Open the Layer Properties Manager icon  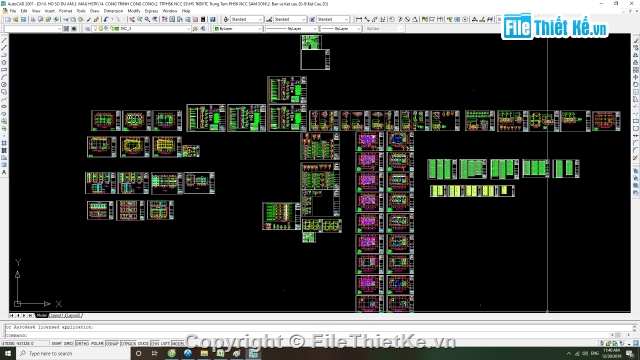(87, 29)
